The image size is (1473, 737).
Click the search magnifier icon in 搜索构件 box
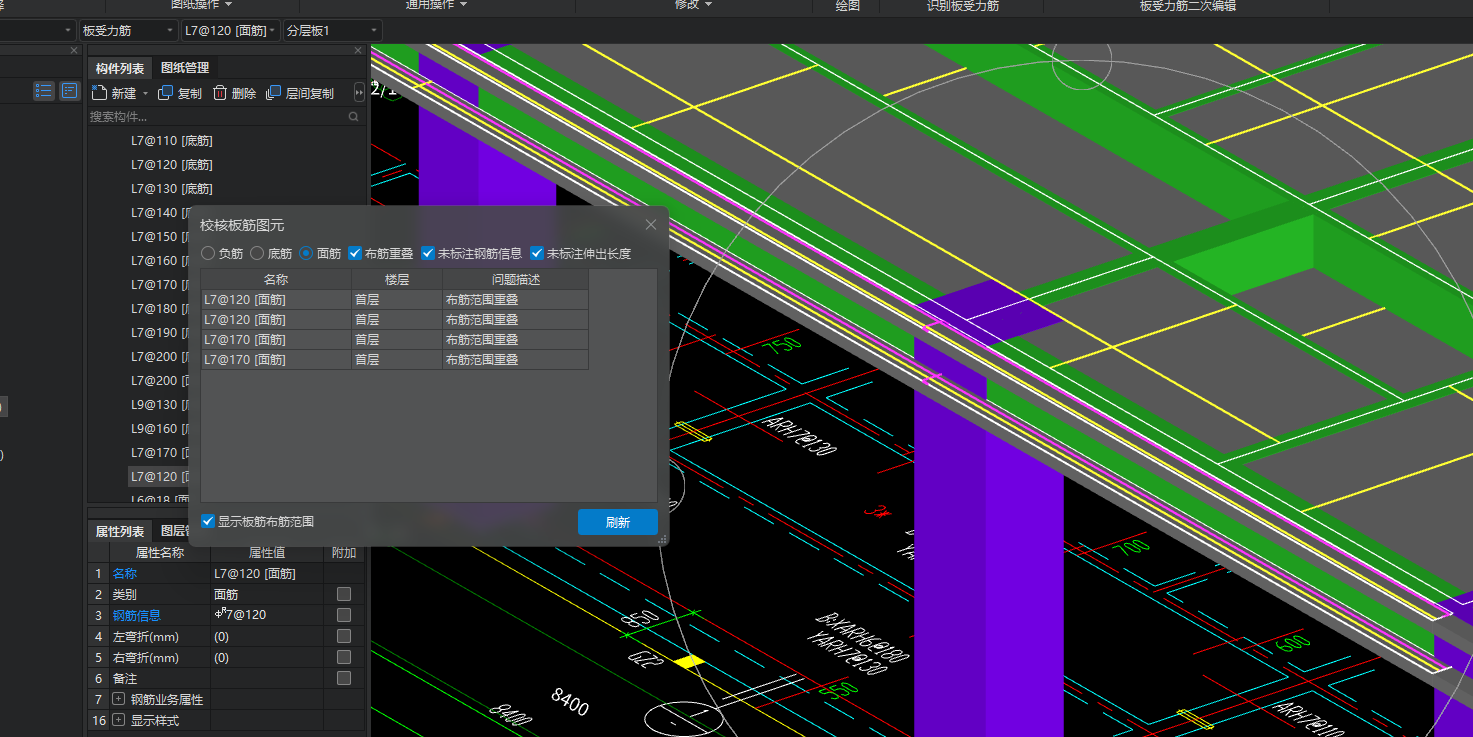point(354,117)
